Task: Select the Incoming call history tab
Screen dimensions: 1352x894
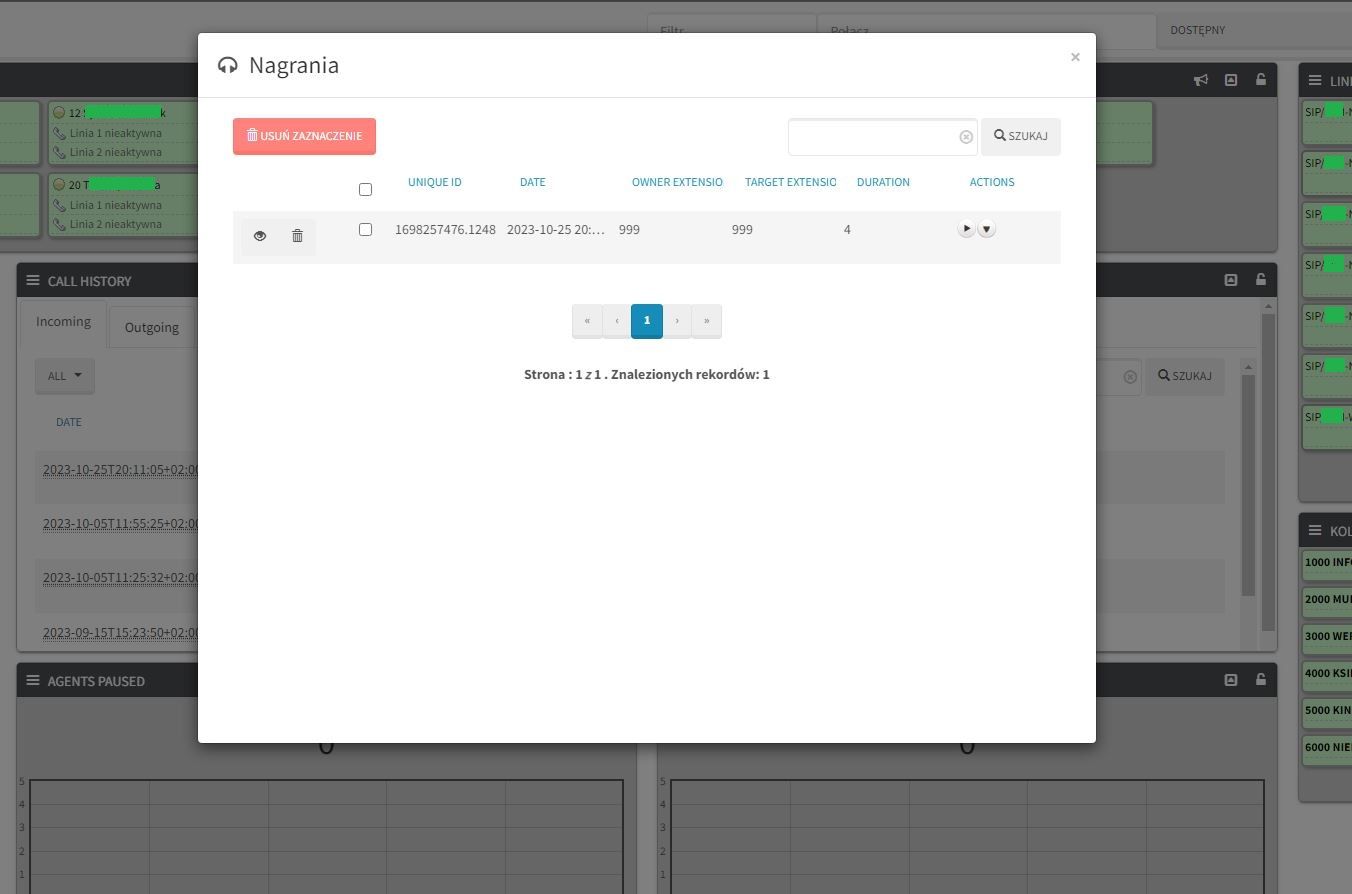Action: pos(63,322)
